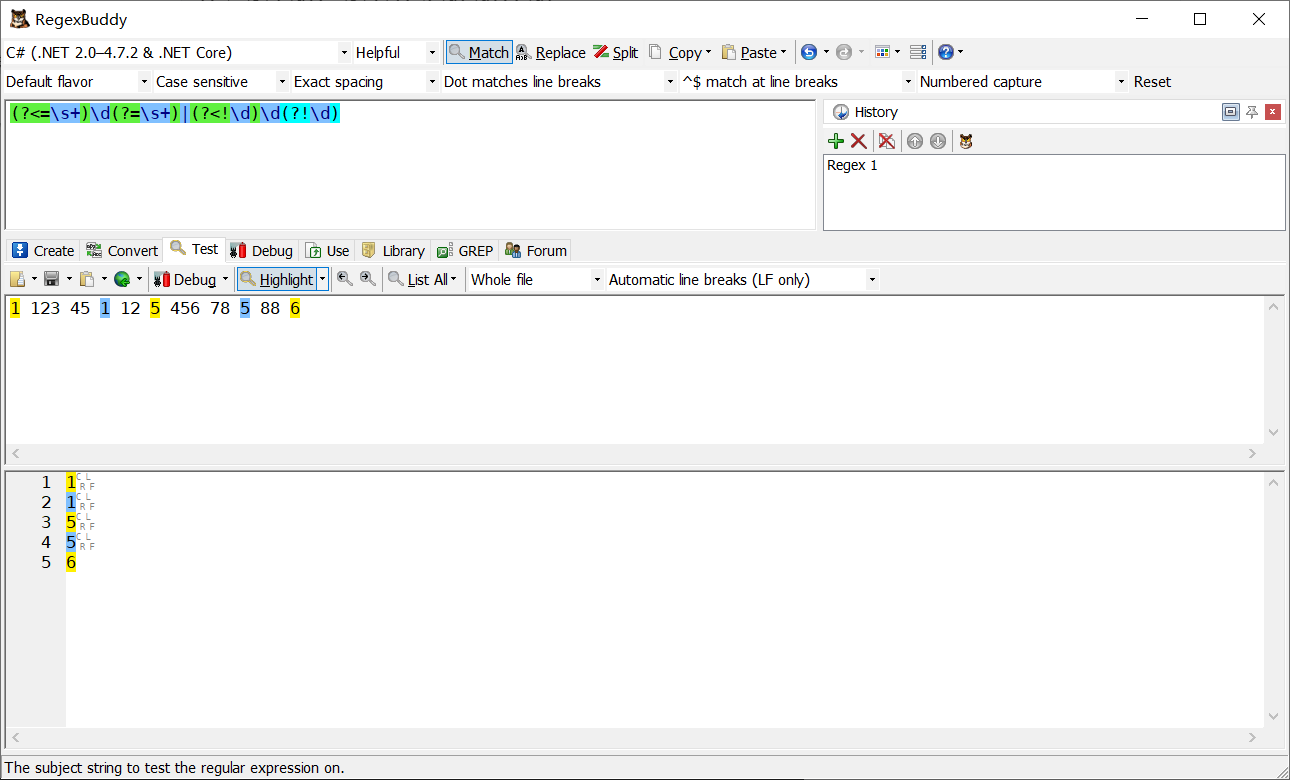Open the Copy menu arrow
Screen dimensions: 1290x780
(x=709, y=52)
